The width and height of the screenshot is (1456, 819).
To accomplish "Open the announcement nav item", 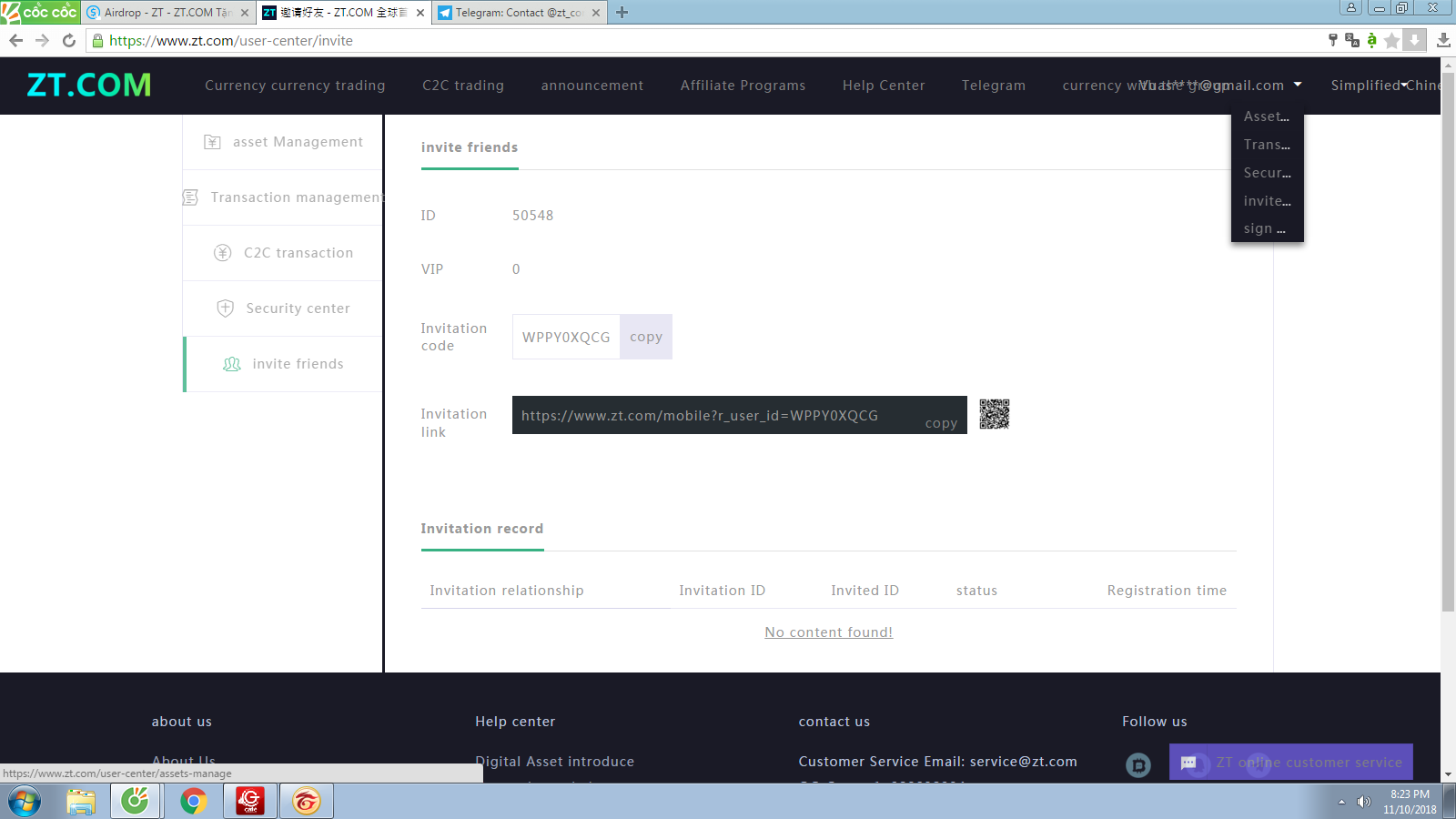I will [592, 86].
